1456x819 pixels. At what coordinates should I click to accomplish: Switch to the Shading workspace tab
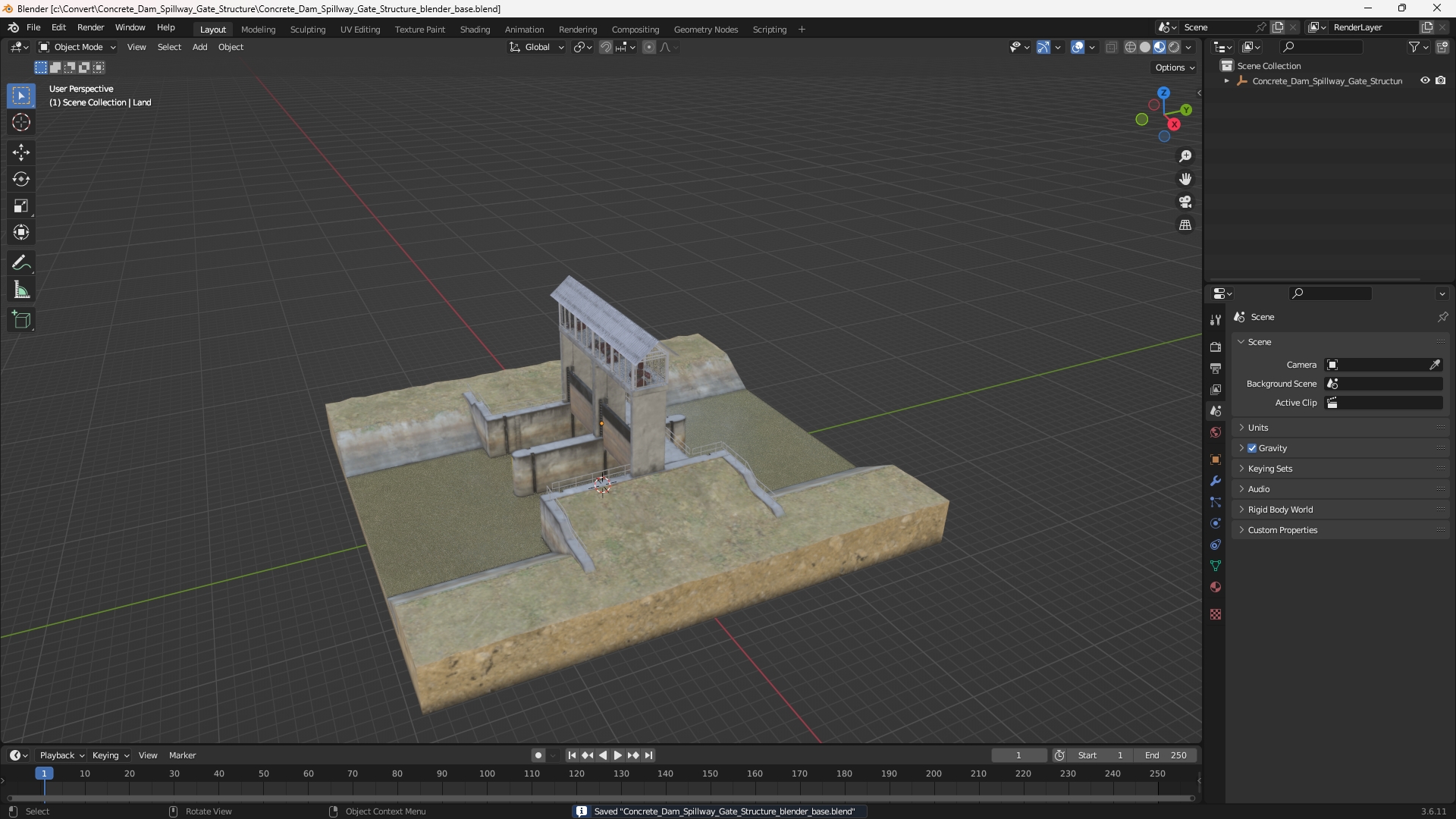coord(475,30)
